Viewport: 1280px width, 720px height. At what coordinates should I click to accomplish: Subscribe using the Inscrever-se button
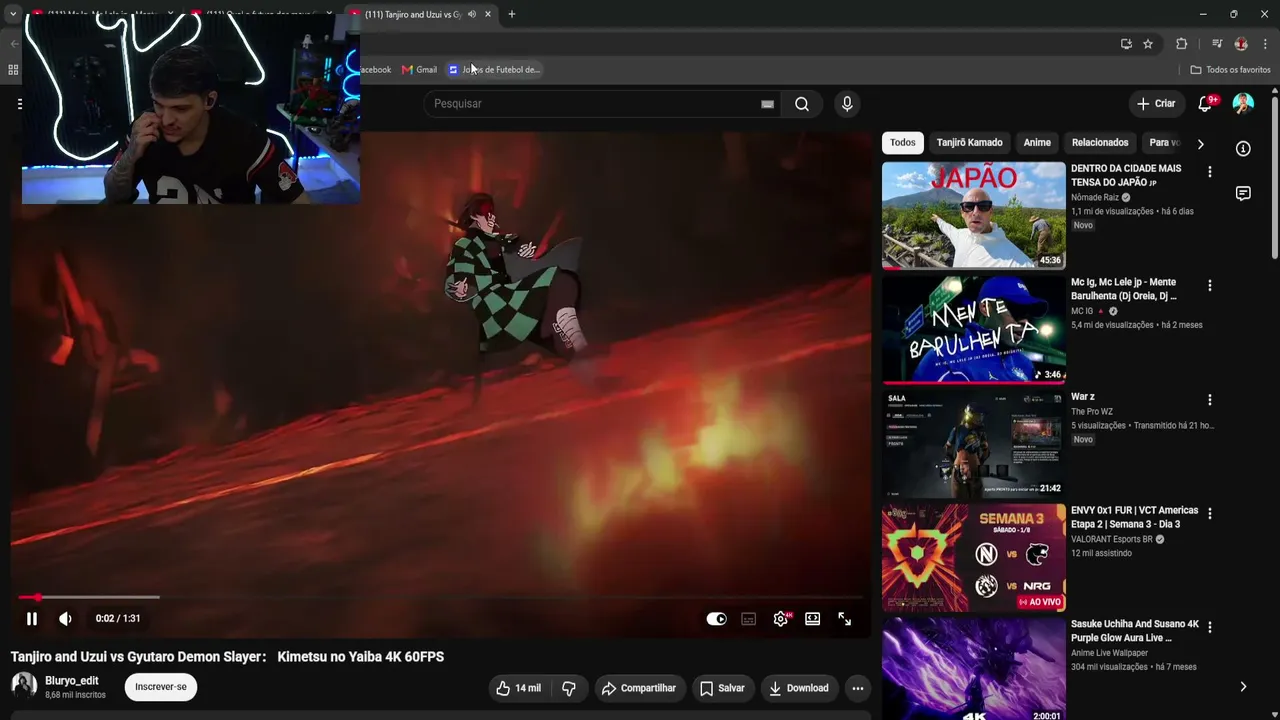click(x=161, y=687)
